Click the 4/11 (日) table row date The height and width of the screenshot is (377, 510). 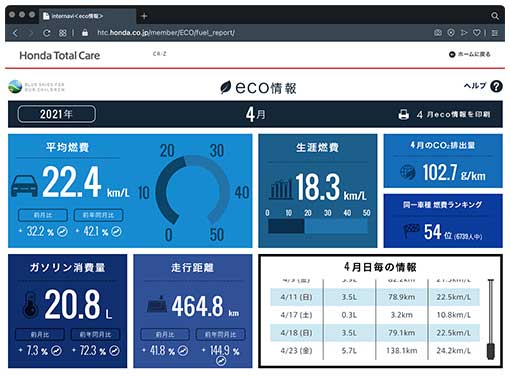296,297
